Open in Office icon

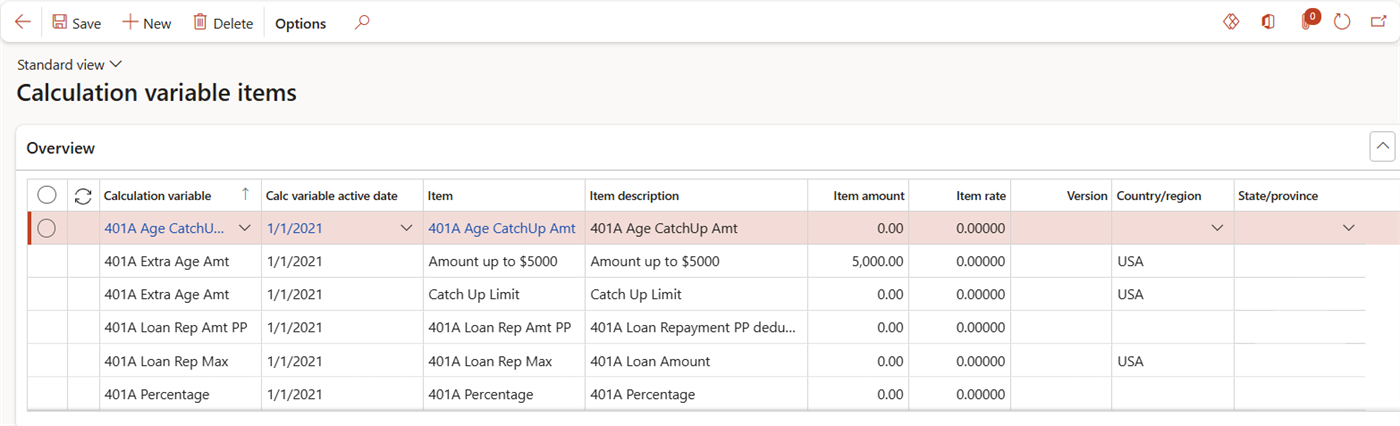[1268, 22]
